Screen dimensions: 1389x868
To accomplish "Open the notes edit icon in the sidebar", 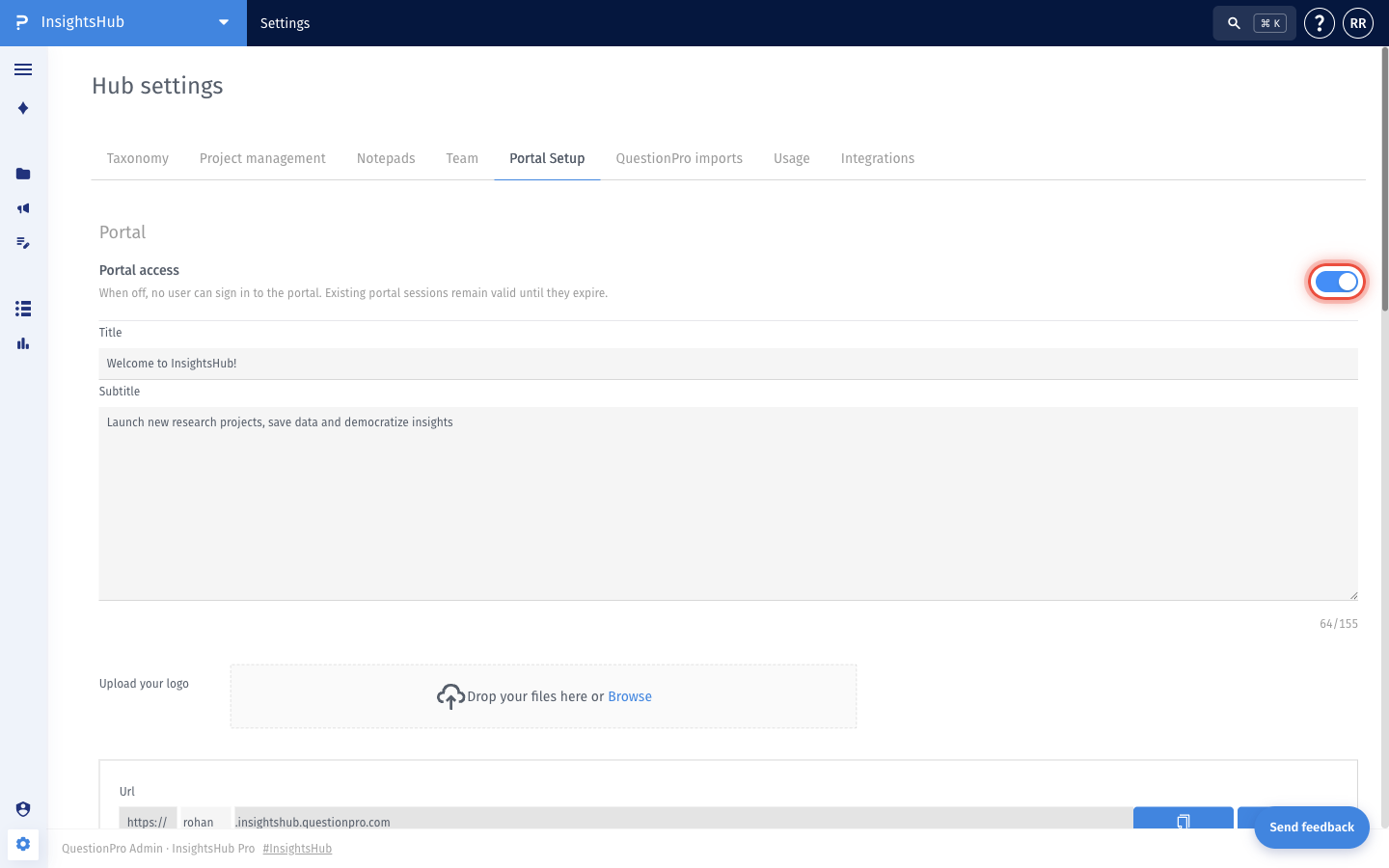I will [23, 243].
